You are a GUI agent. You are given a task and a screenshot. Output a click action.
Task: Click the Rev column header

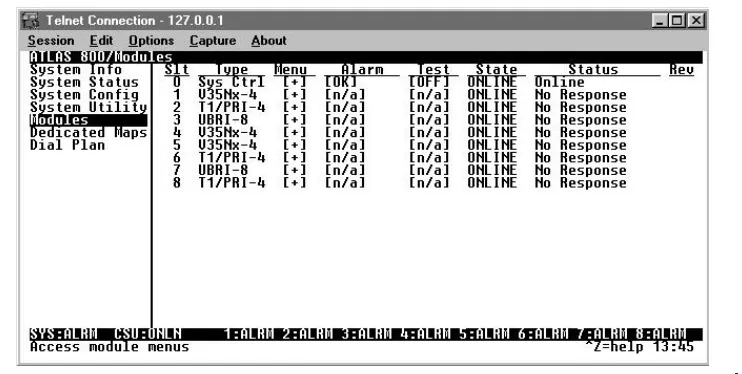(681, 70)
